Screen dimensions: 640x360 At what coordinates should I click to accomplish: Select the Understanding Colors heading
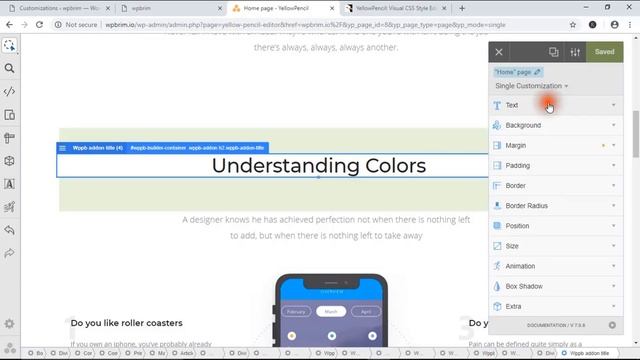(319, 166)
